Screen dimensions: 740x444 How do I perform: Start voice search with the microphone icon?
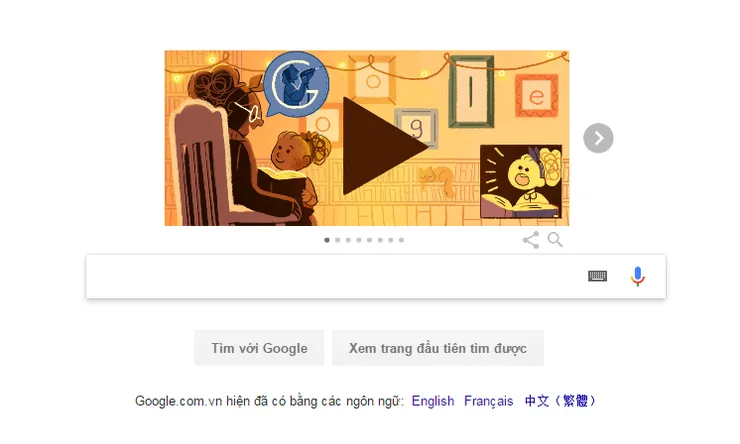(637, 276)
